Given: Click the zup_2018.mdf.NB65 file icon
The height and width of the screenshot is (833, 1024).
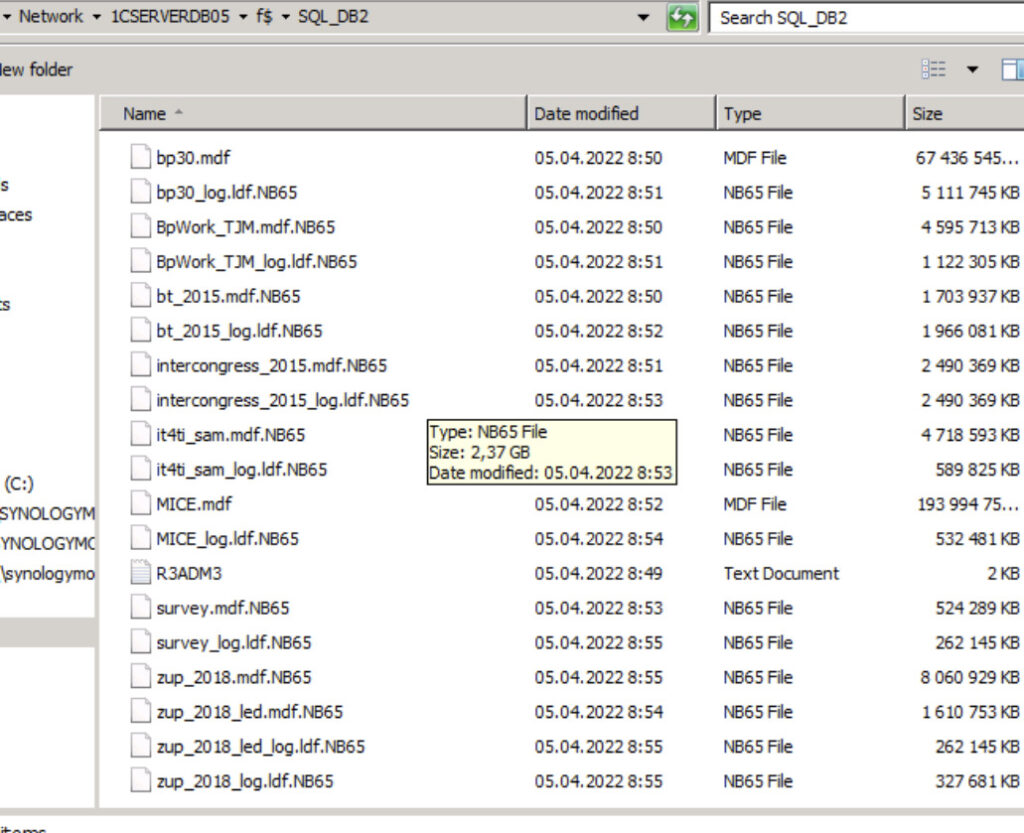Looking at the screenshot, I should 140,678.
